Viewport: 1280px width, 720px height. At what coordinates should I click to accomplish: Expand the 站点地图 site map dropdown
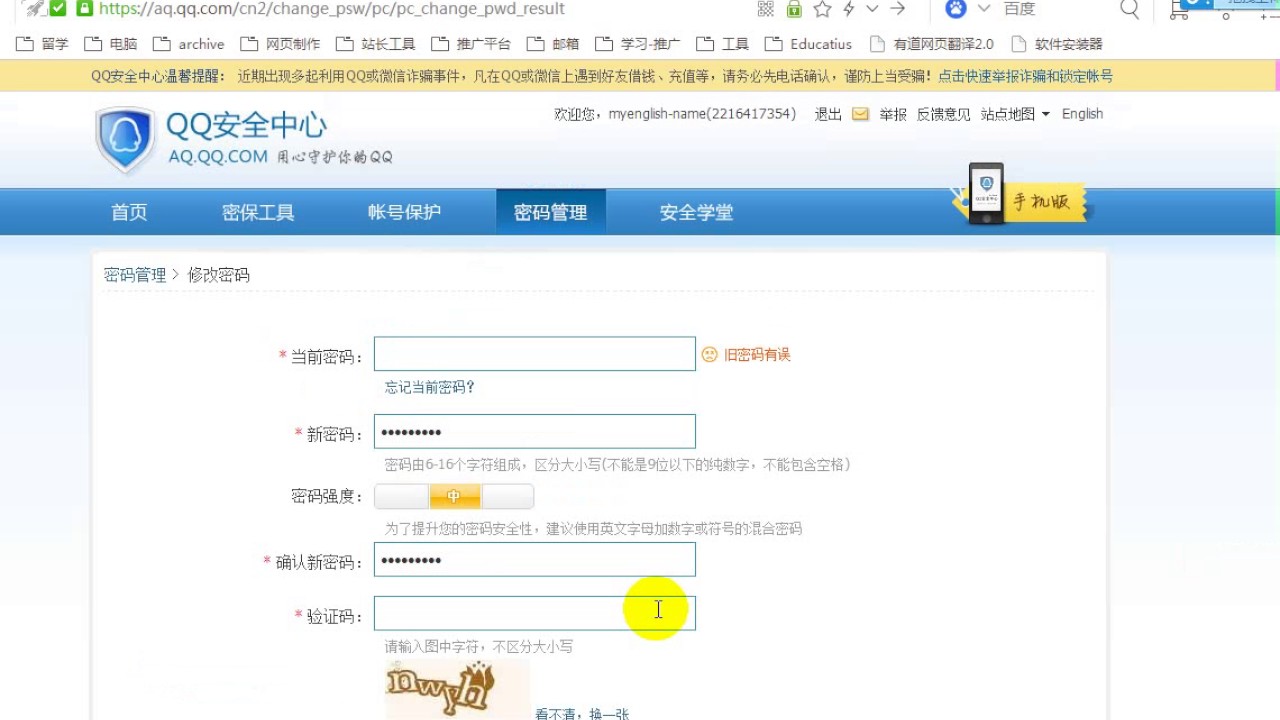tap(1015, 114)
